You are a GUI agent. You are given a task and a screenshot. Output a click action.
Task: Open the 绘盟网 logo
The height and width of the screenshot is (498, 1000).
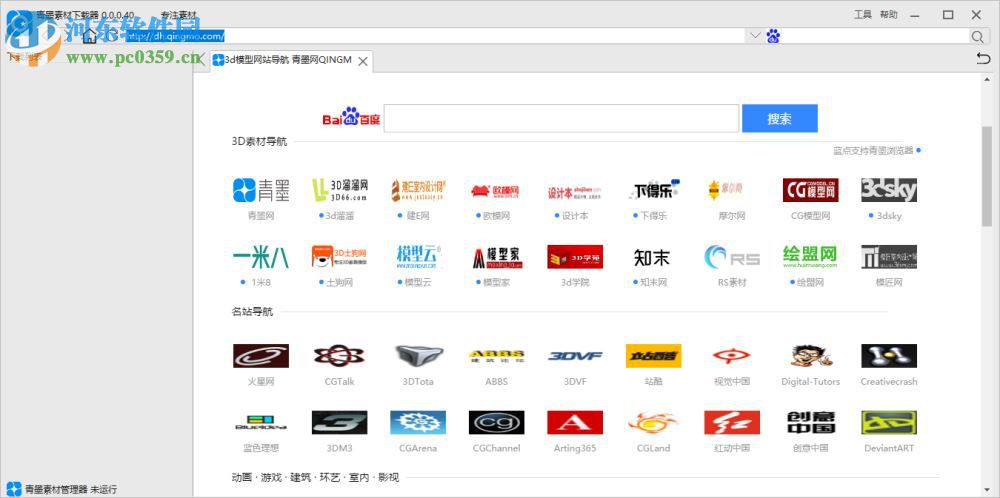[811, 256]
